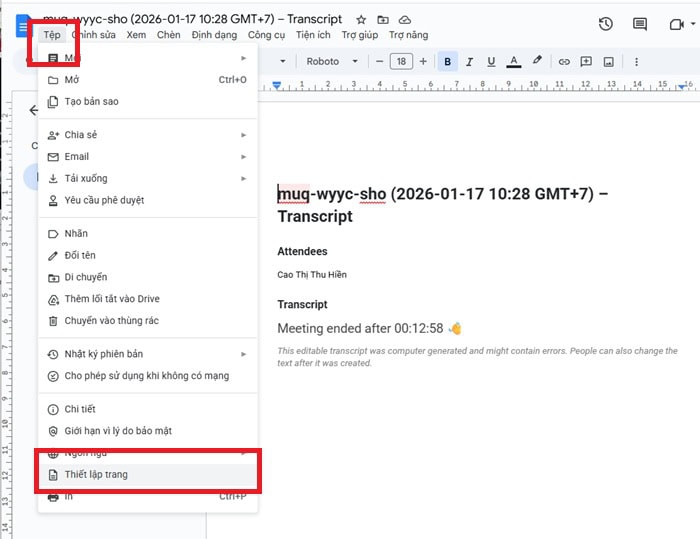Select Giới hạn vì lý do bảo mật
The width and height of the screenshot is (700, 539).
(147, 431)
